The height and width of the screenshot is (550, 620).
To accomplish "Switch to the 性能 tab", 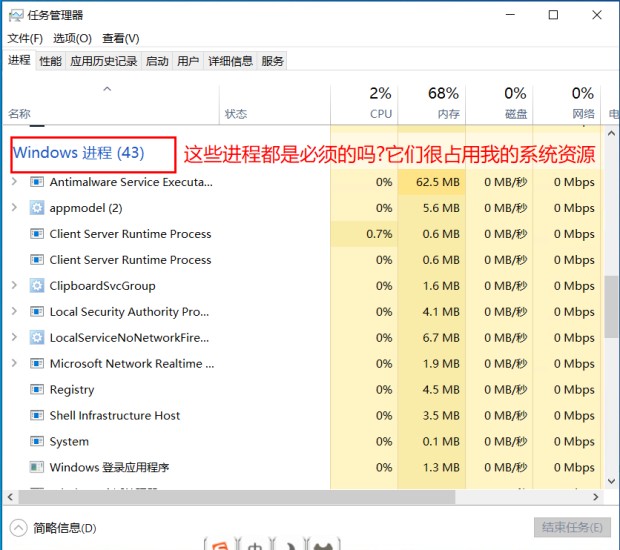I will pyautogui.click(x=50, y=61).
